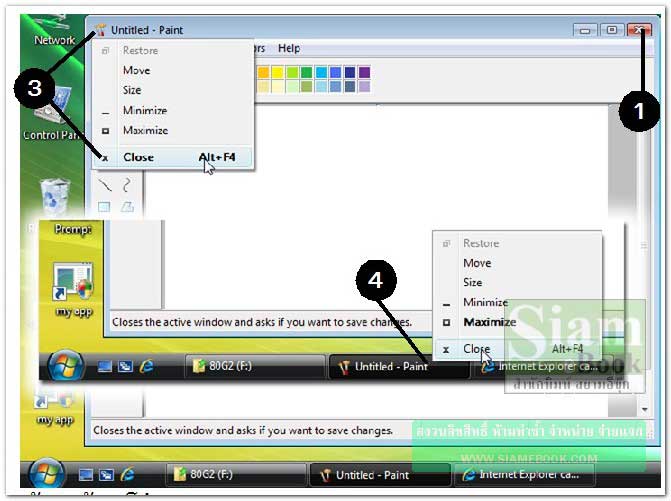The image size is (671, 501).
Task: Pick the lavender color swatch
Action: pos(364,86)
